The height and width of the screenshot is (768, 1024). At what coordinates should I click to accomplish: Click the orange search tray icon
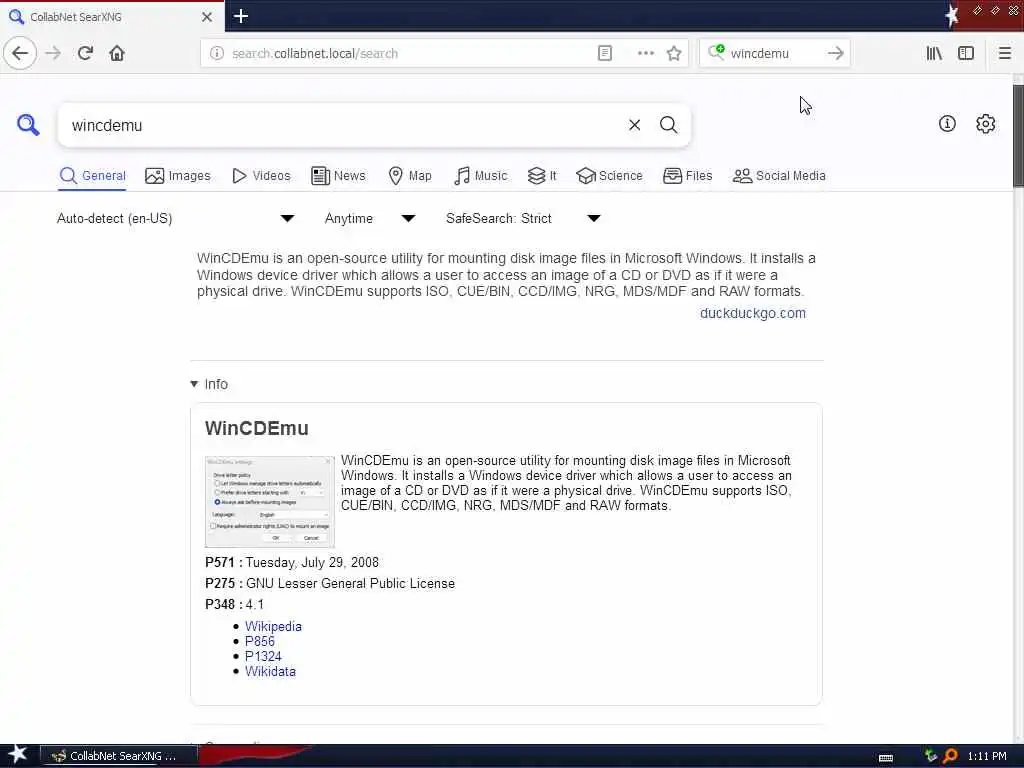tap(950, 756)
